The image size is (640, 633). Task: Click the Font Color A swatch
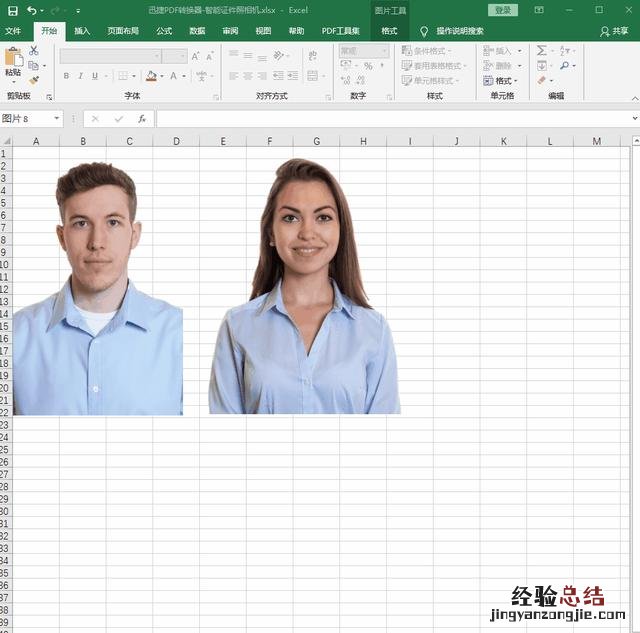tap(173, 76)
